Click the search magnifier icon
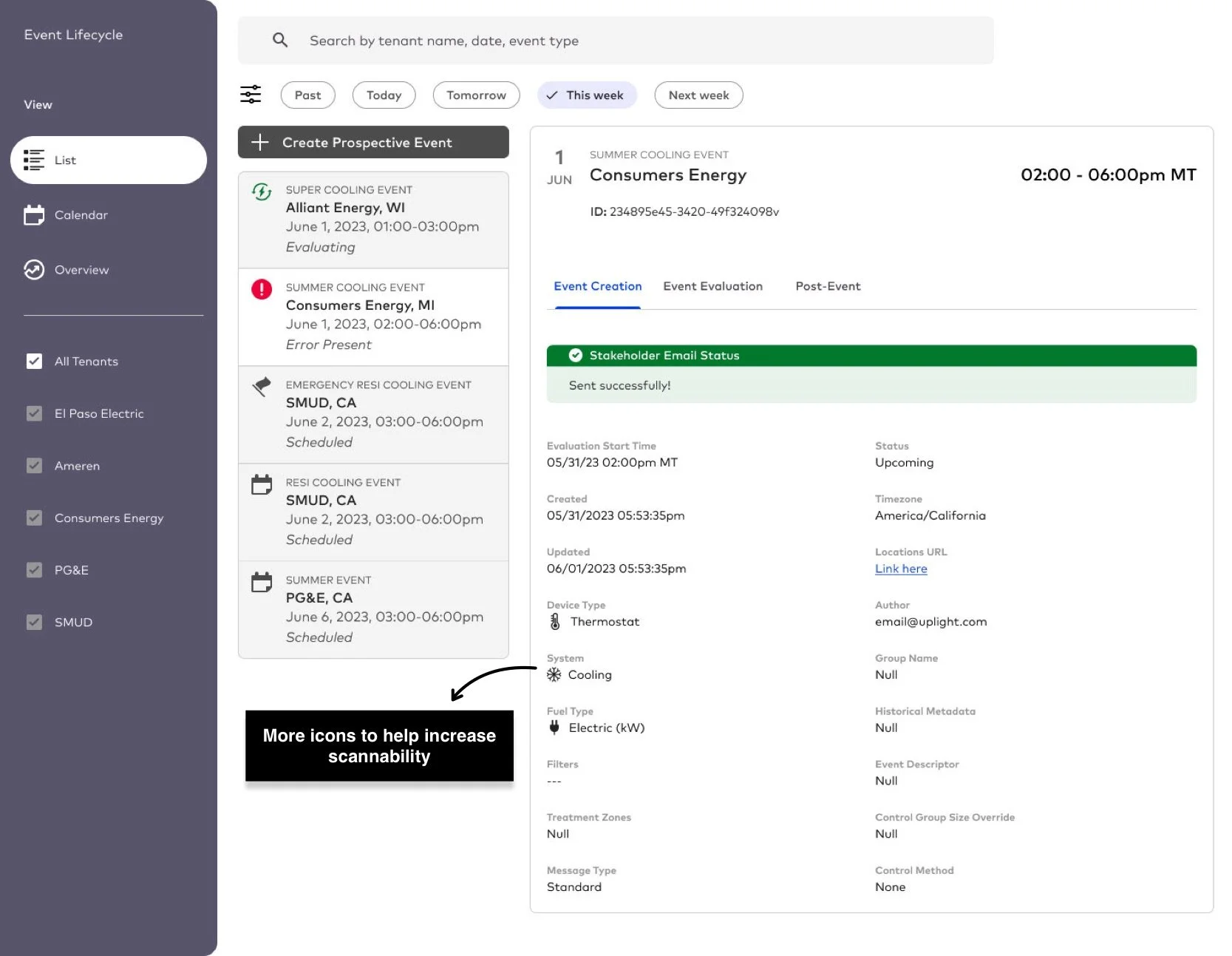 click(x=280, y=40)
